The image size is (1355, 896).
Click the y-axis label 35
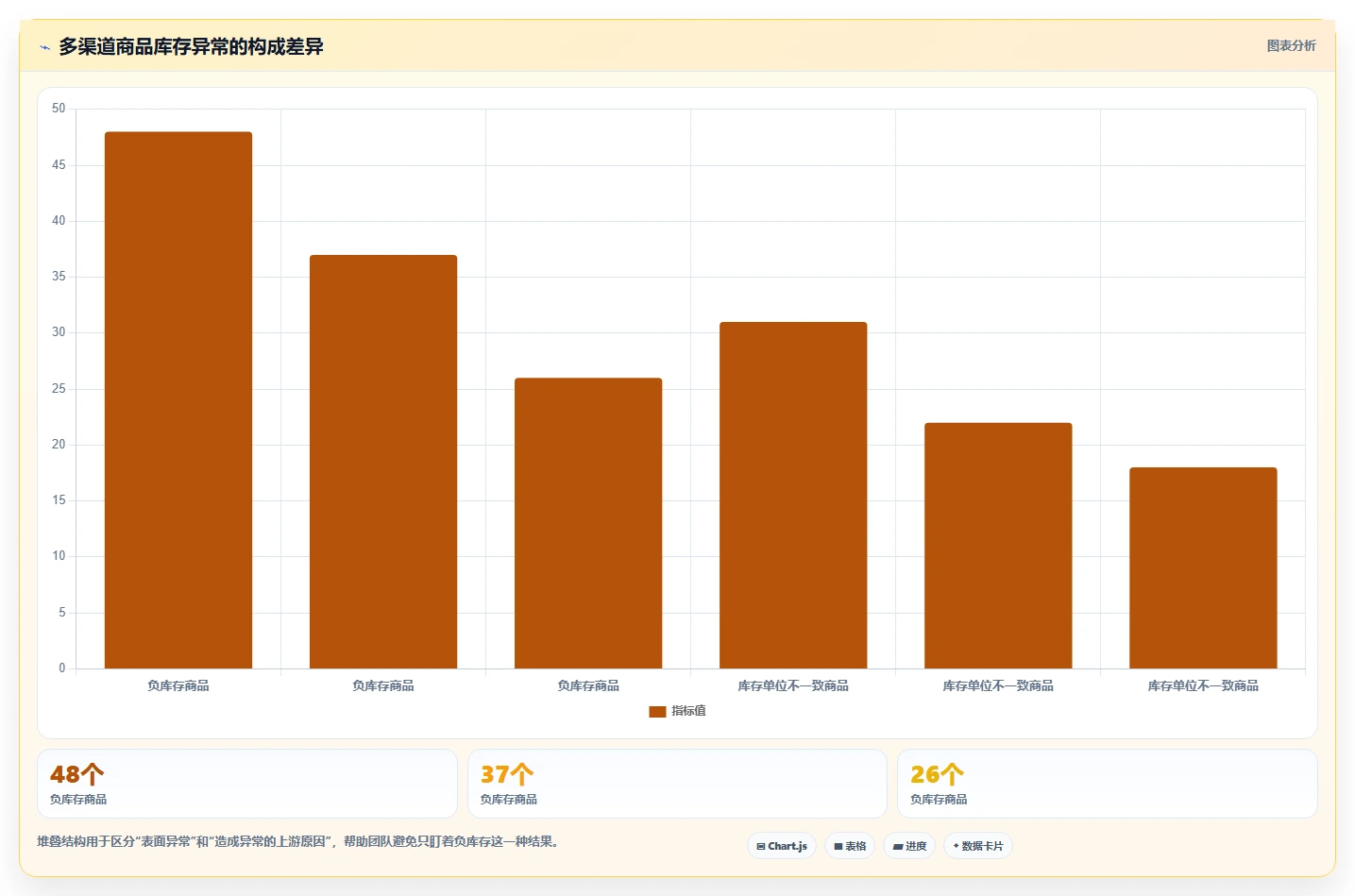pos(59,277)
